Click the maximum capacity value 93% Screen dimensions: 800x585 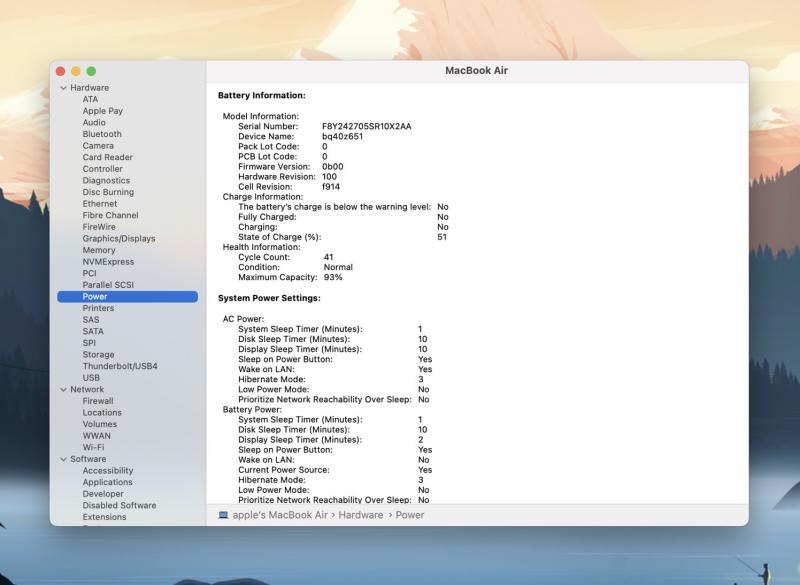pos(333,277)
